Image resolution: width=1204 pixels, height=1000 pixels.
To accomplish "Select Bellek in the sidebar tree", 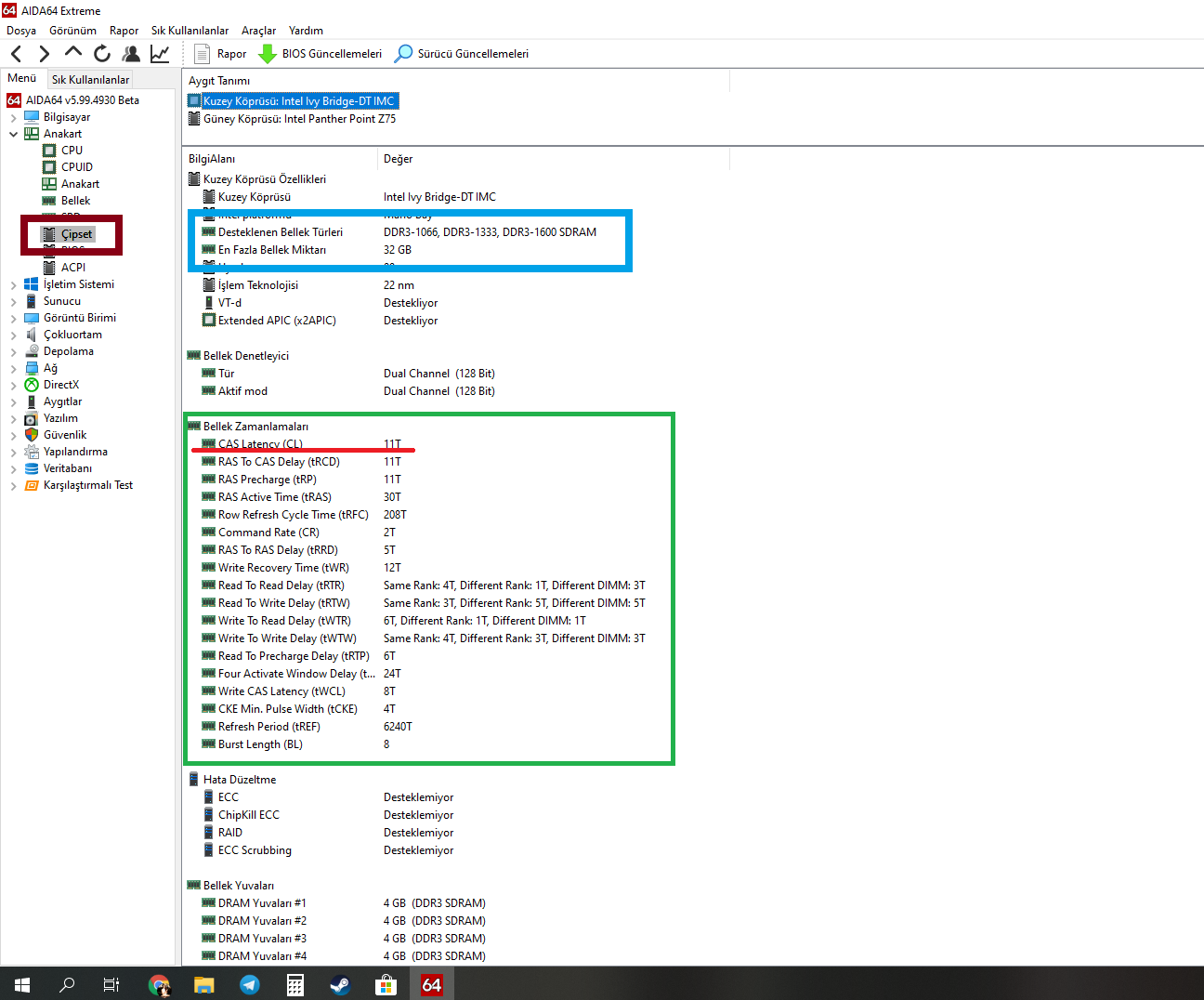I will click(75, 201).
